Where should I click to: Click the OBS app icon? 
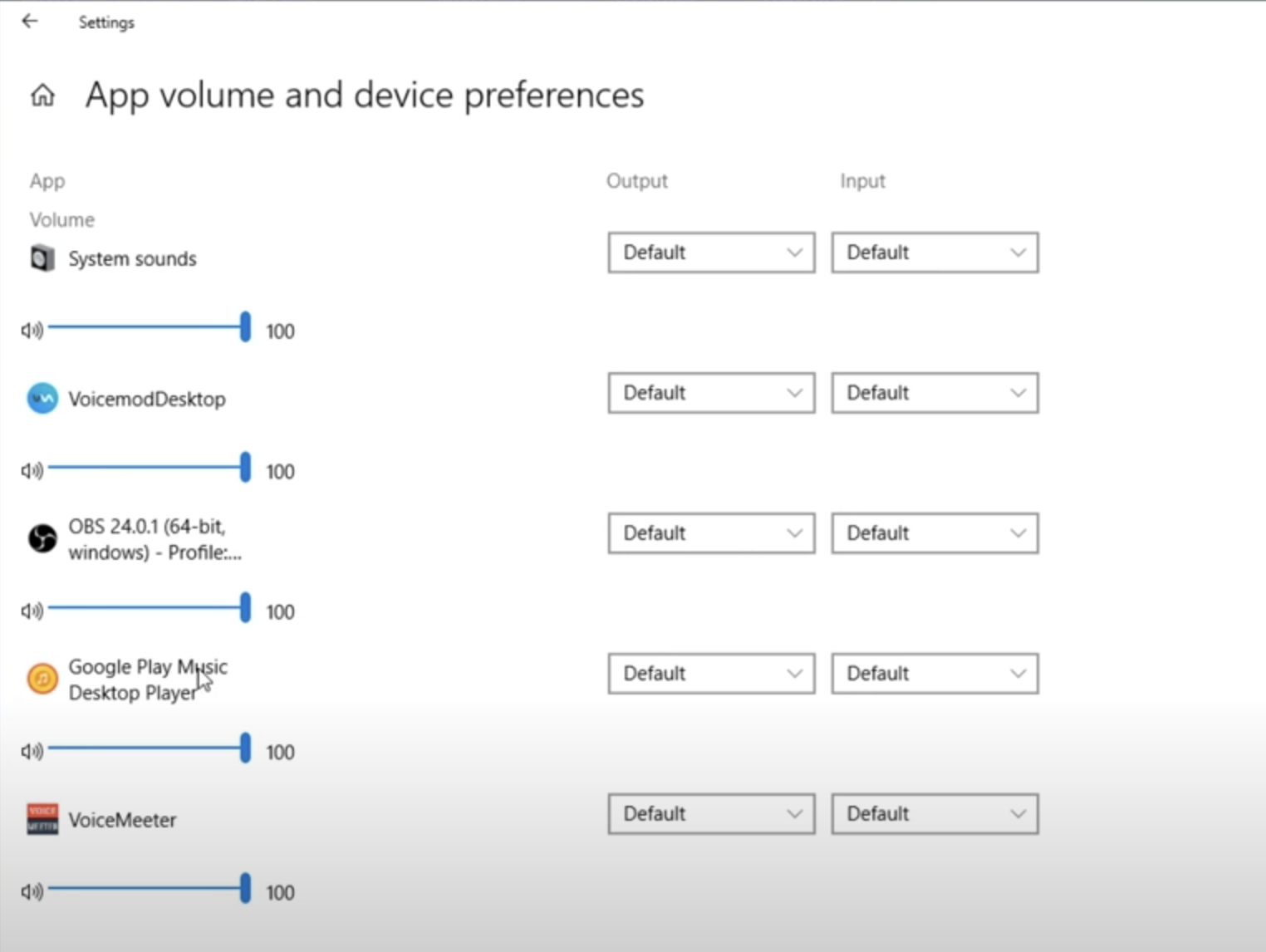42,539
